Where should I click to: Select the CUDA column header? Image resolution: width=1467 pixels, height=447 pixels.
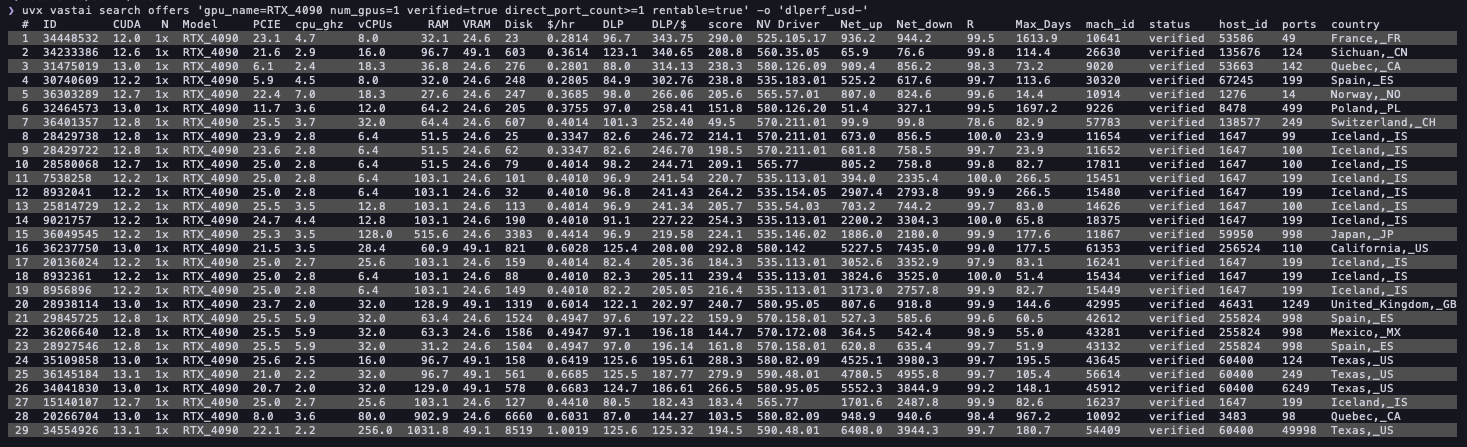[126, 24]
